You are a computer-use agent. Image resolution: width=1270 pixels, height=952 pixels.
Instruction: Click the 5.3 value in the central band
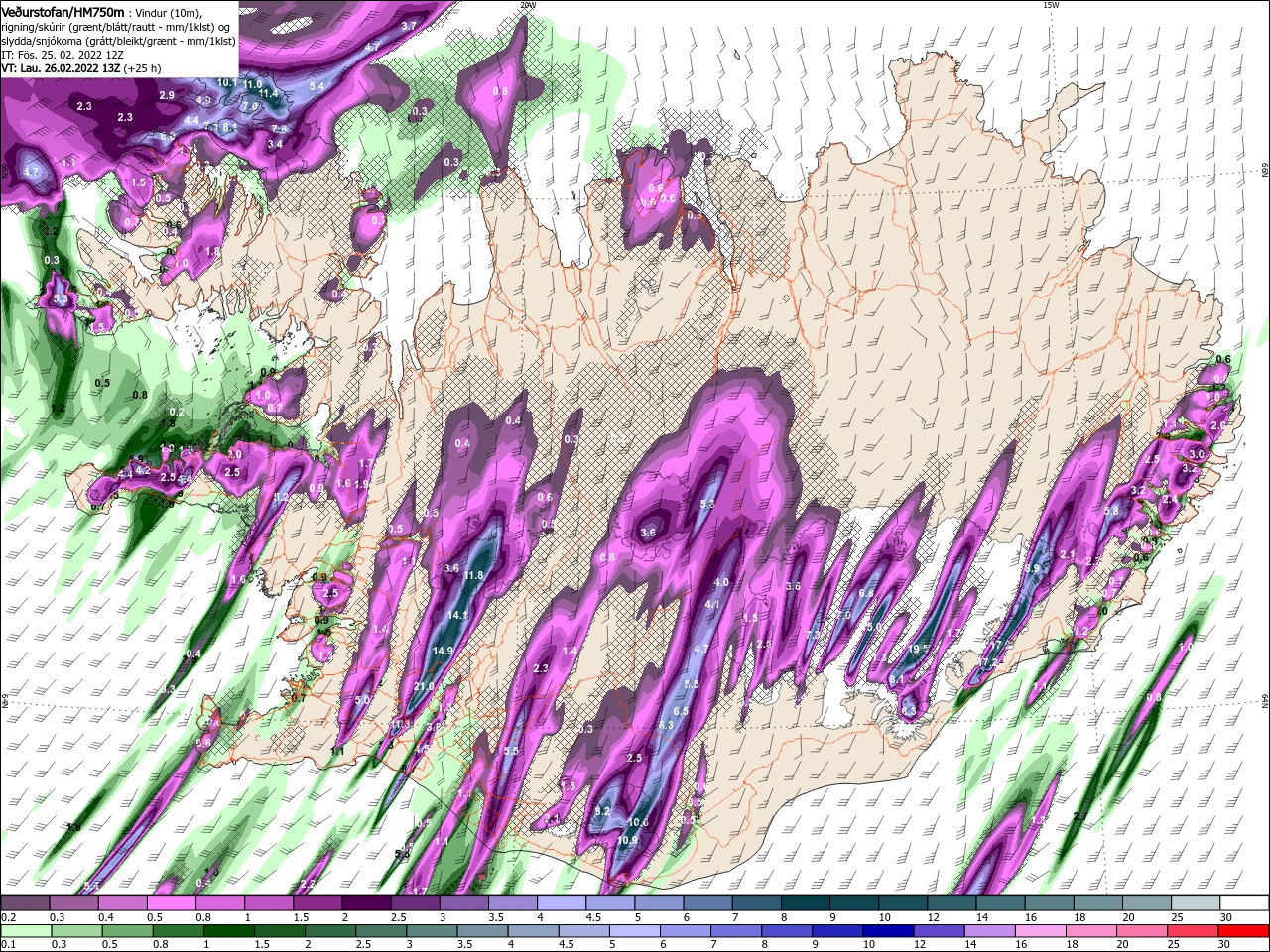pos(707,505)
